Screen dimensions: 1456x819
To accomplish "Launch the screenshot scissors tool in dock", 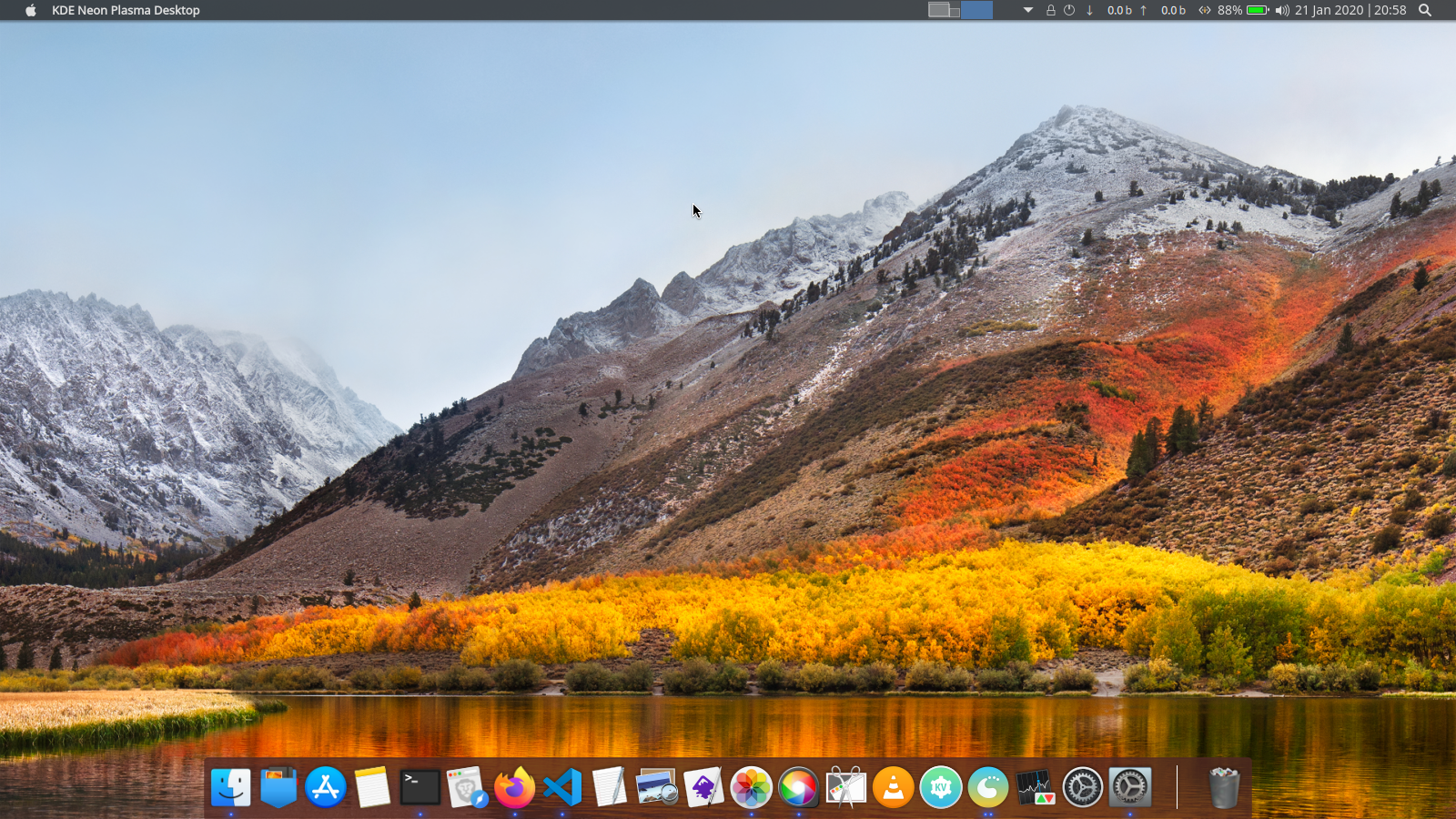I will coord(846,787).
